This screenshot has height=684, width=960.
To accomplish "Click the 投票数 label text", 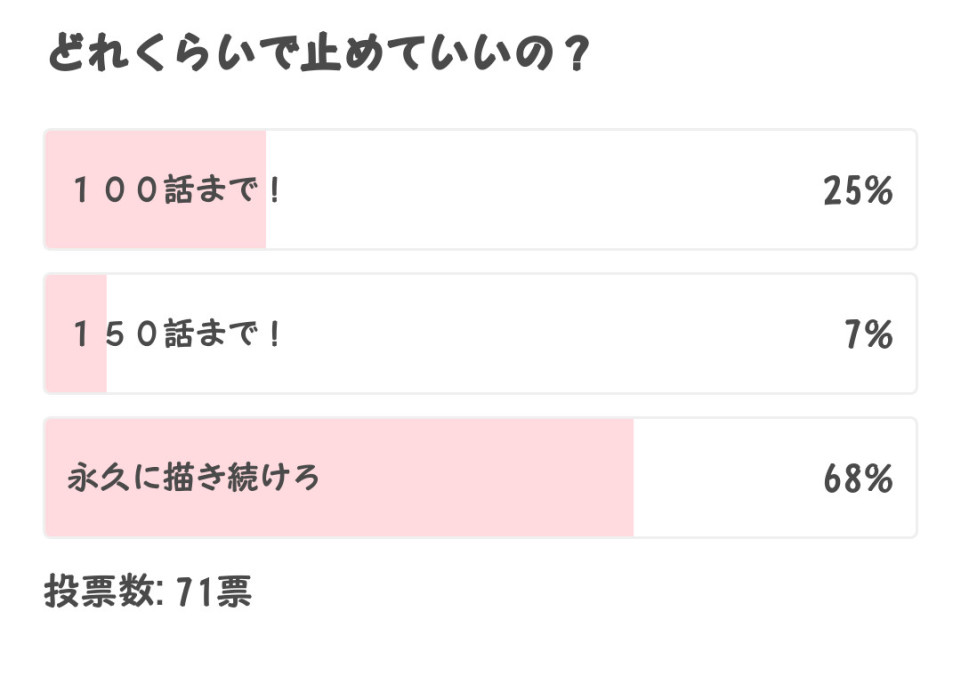I will click(x=98, y=591).
